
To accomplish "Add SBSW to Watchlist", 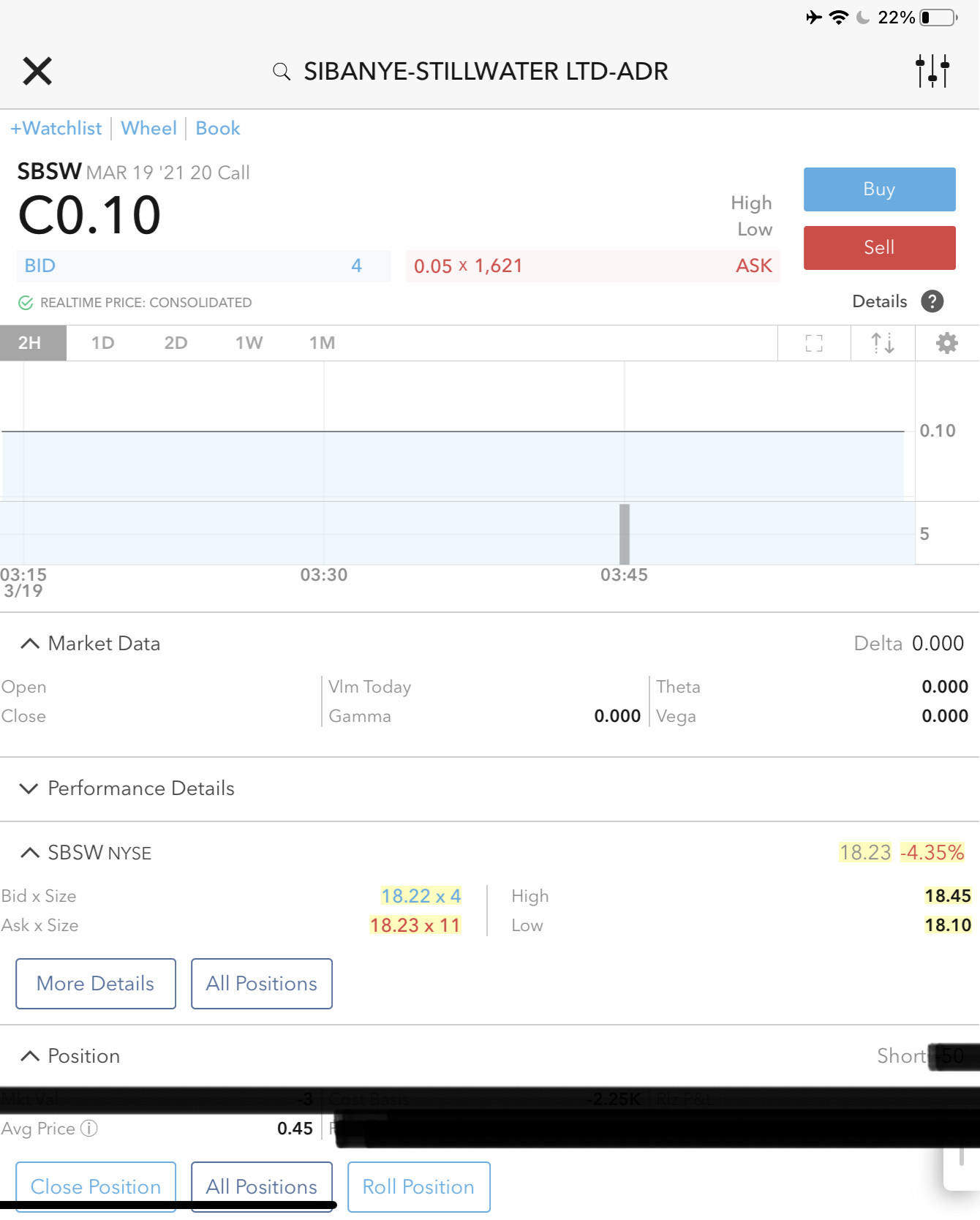I will 56,129.
